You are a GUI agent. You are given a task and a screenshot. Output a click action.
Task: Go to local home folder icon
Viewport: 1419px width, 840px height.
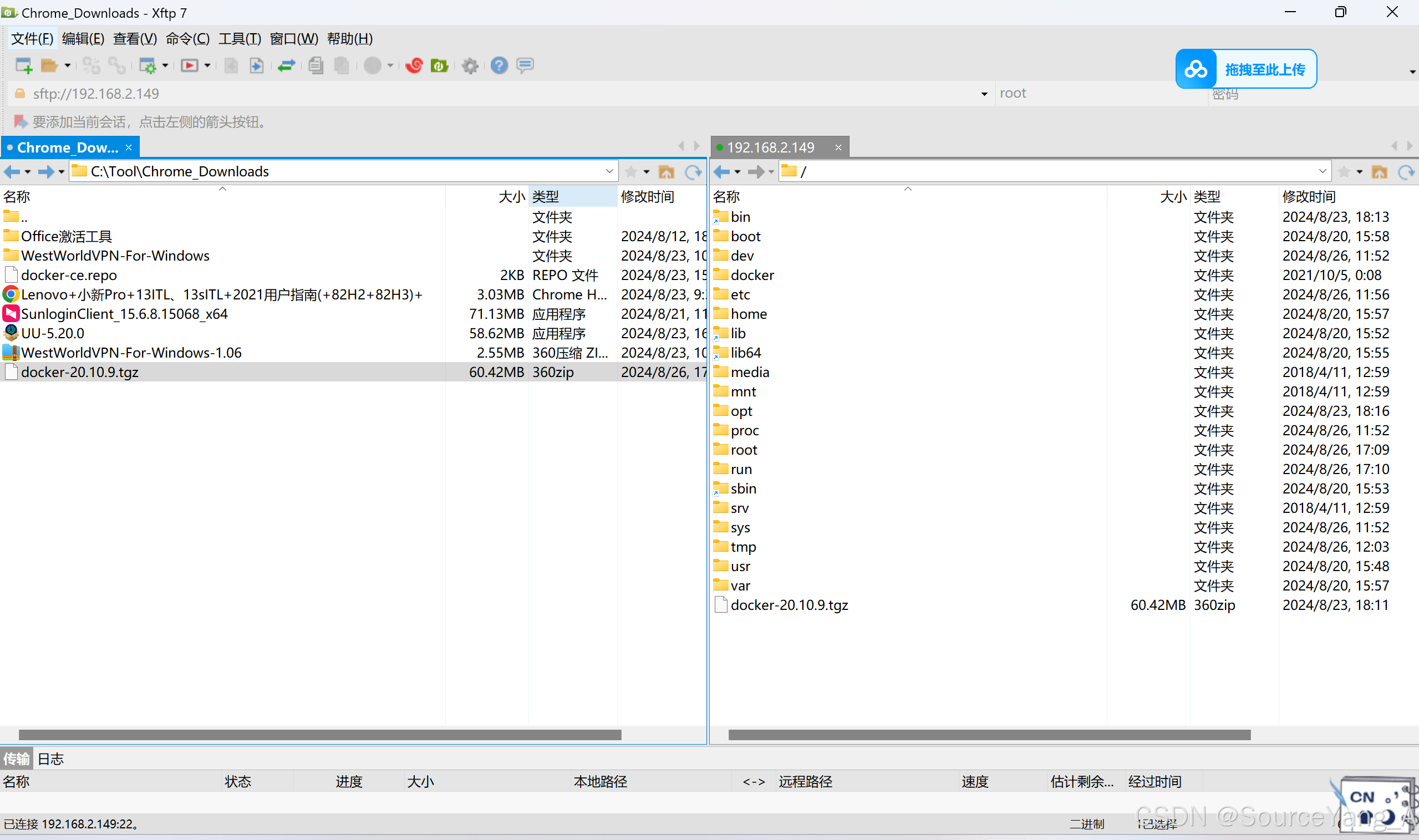pos(666,171)
